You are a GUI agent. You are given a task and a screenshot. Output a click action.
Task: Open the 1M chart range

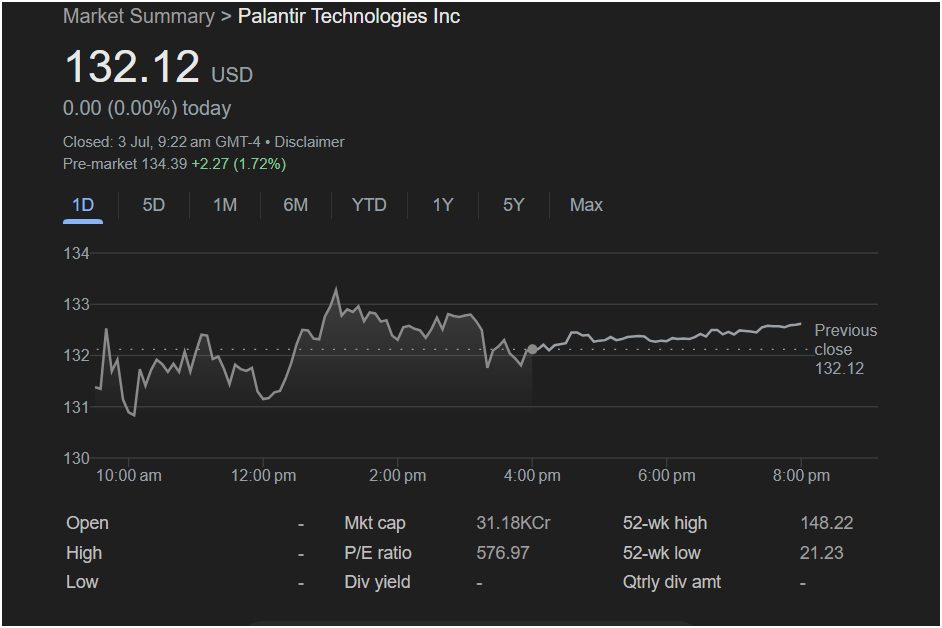tap(225, 206)
